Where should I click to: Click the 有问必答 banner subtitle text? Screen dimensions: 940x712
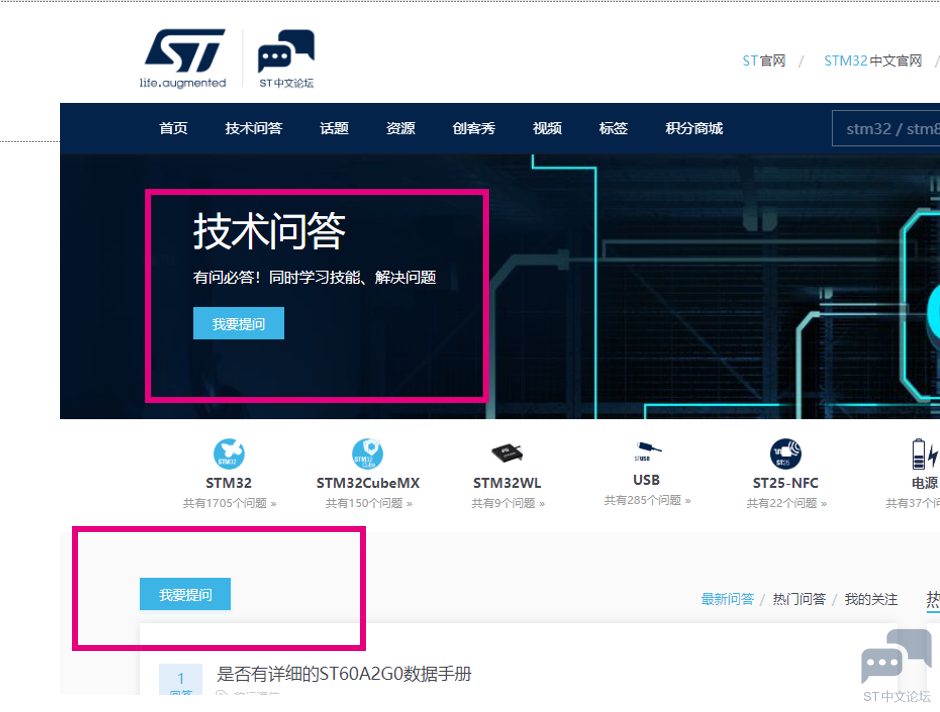[314, 277]
